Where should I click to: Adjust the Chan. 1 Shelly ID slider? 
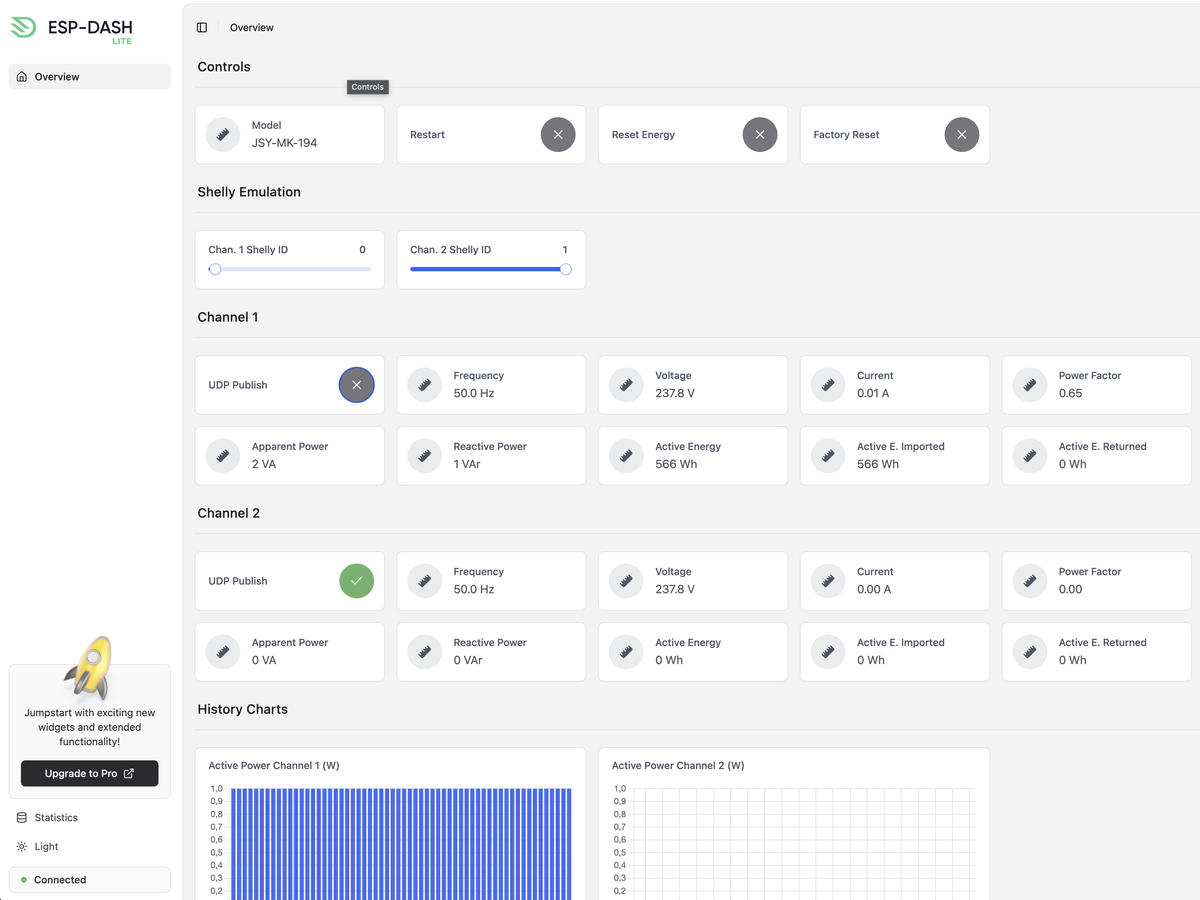point(290,269)
